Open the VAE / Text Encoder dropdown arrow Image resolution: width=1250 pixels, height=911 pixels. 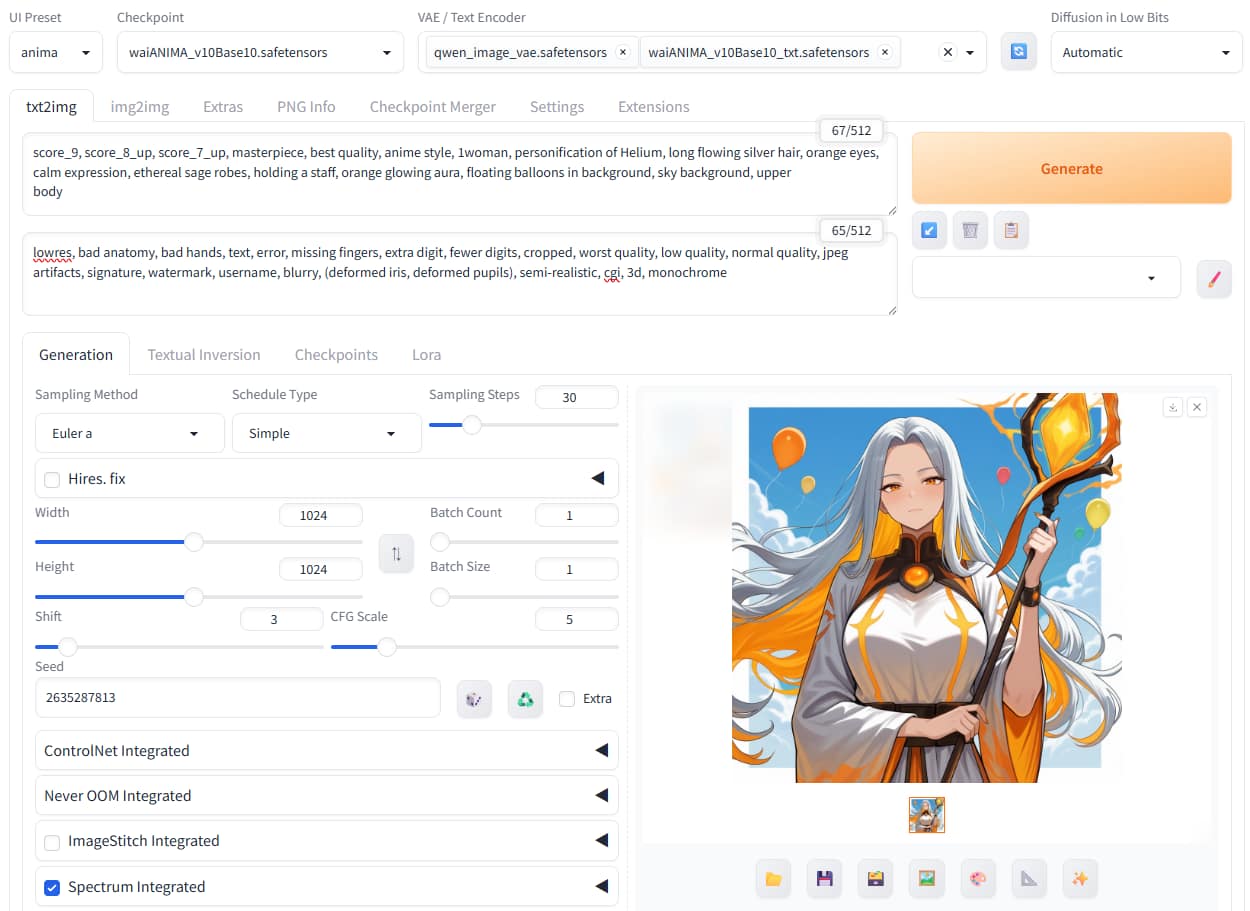click(x=970, y=53)
